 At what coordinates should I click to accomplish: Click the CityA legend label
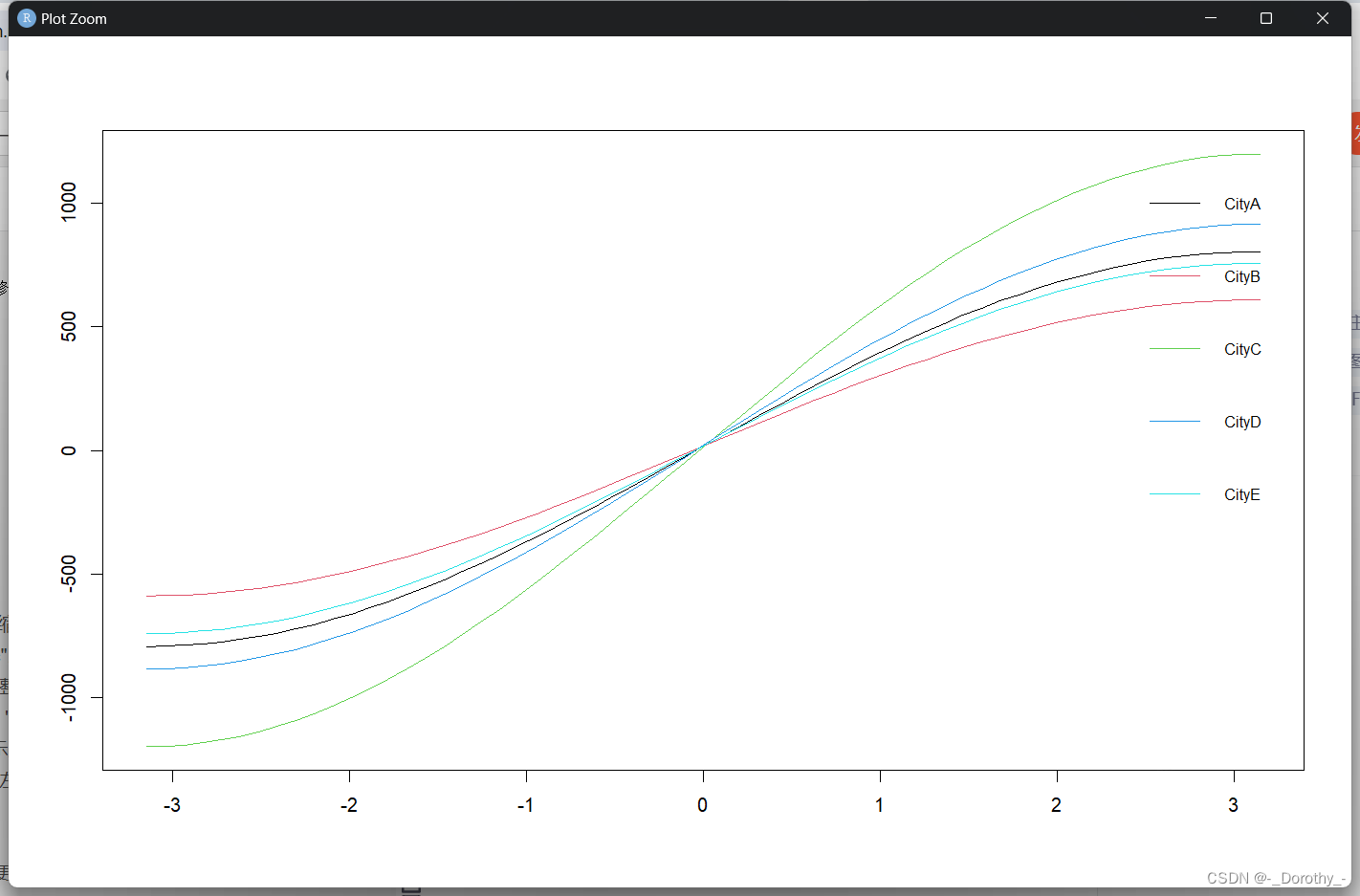pos(1242,204)
